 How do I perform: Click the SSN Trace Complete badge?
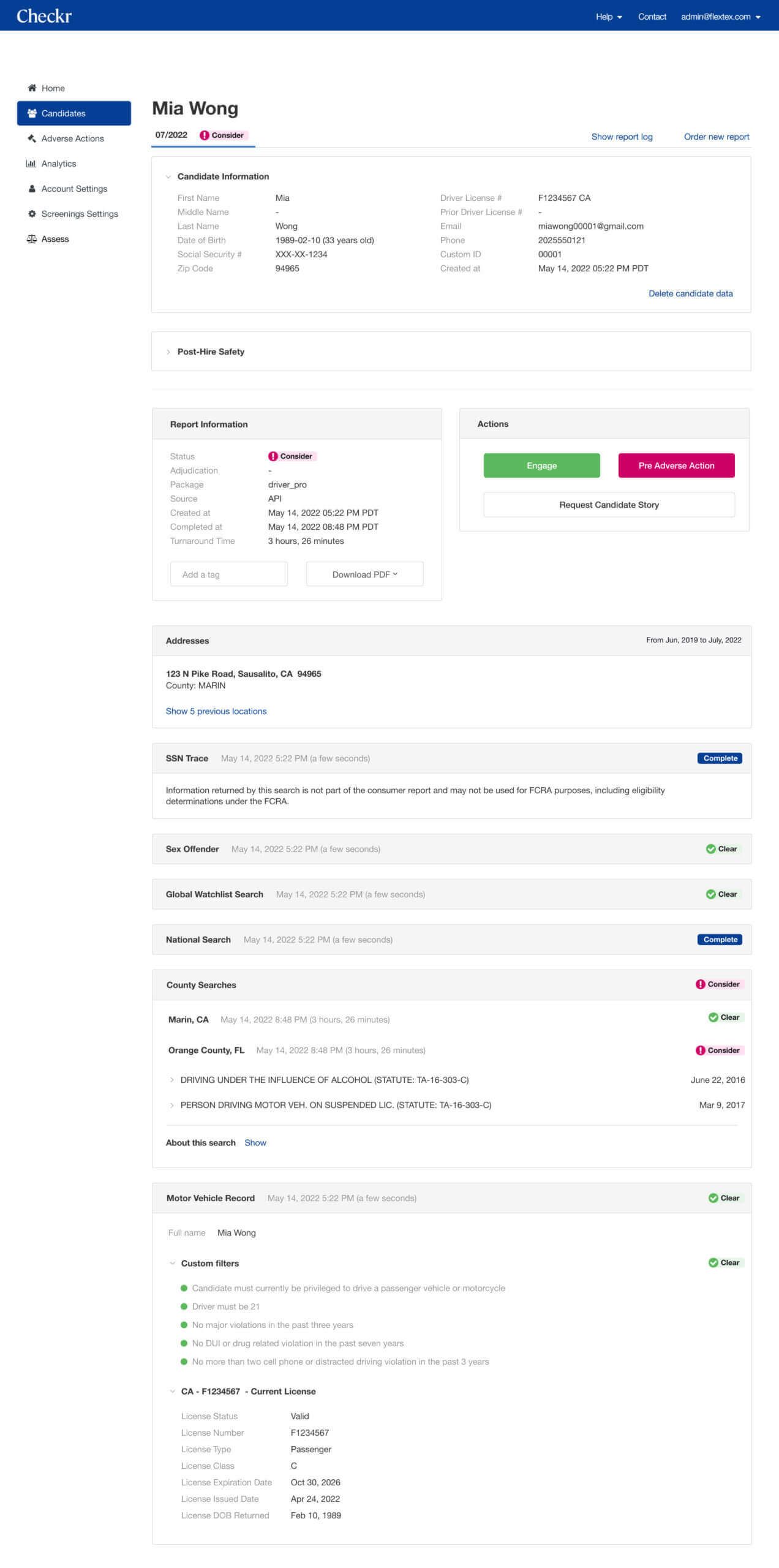(x=720, y=758)
